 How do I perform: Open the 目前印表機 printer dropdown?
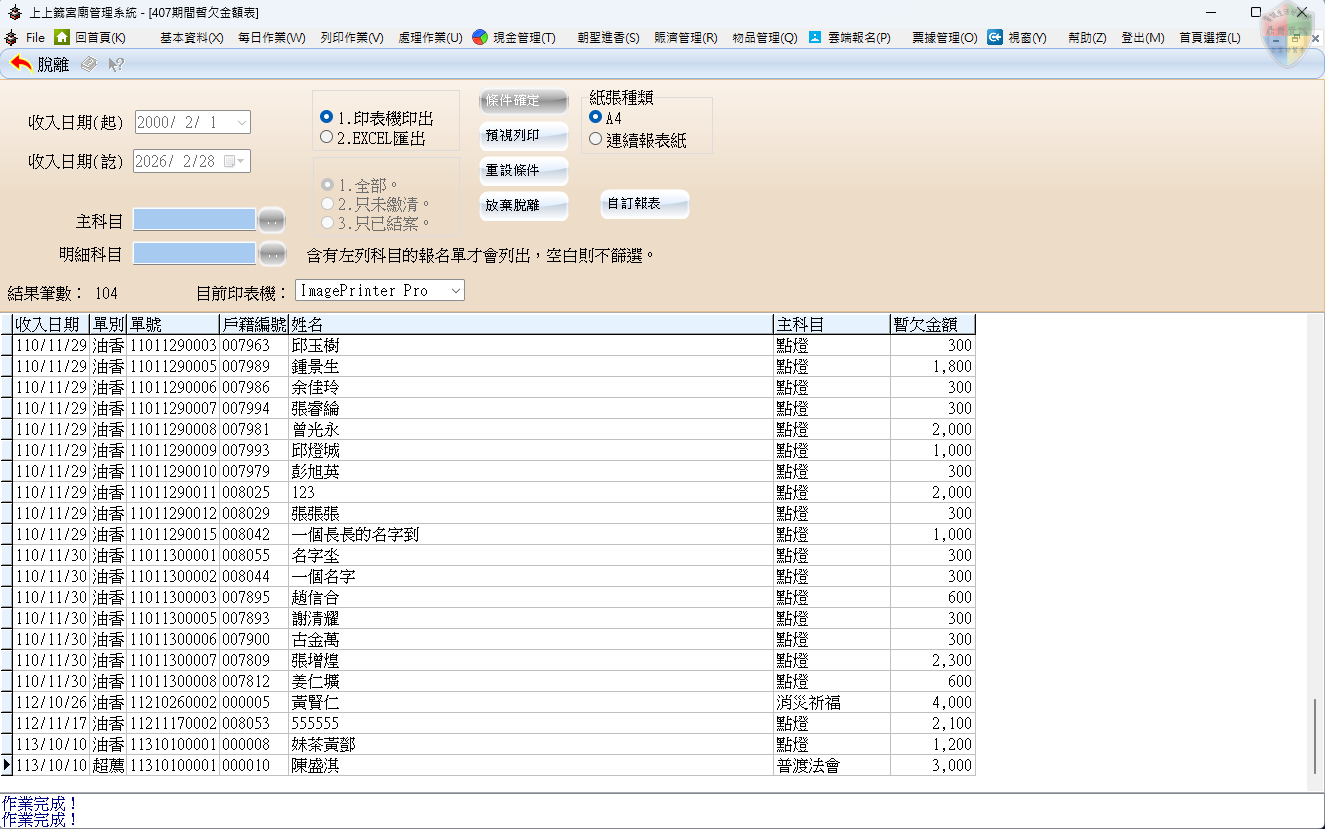[x=454, y=290]
